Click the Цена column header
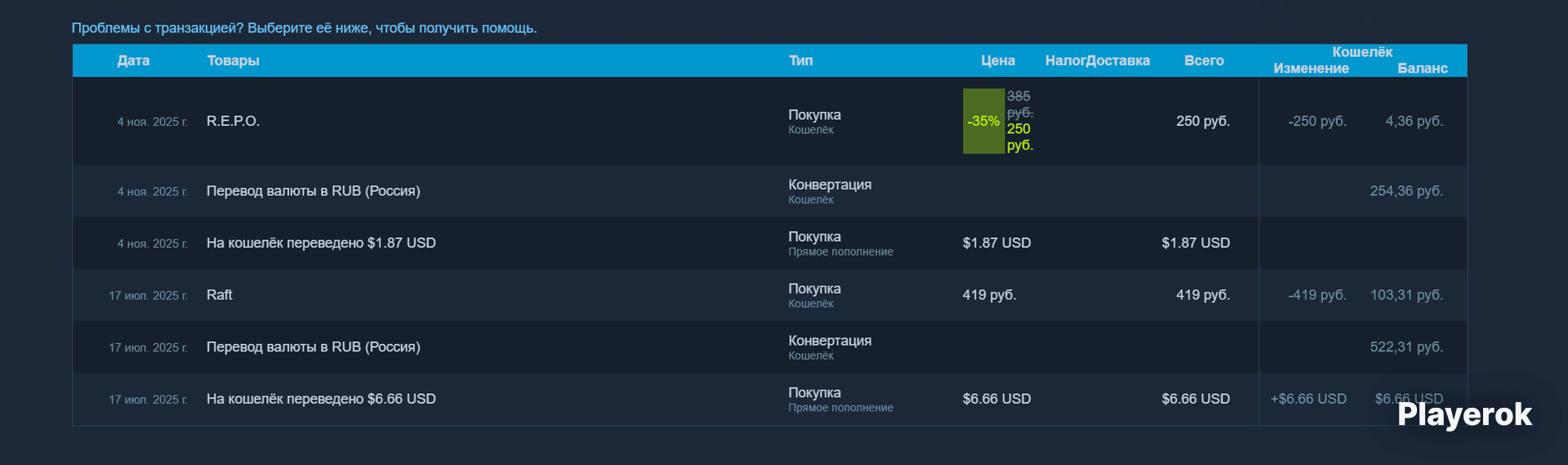Viewport: 1568px width, 465px height. [x=998, y=60]
